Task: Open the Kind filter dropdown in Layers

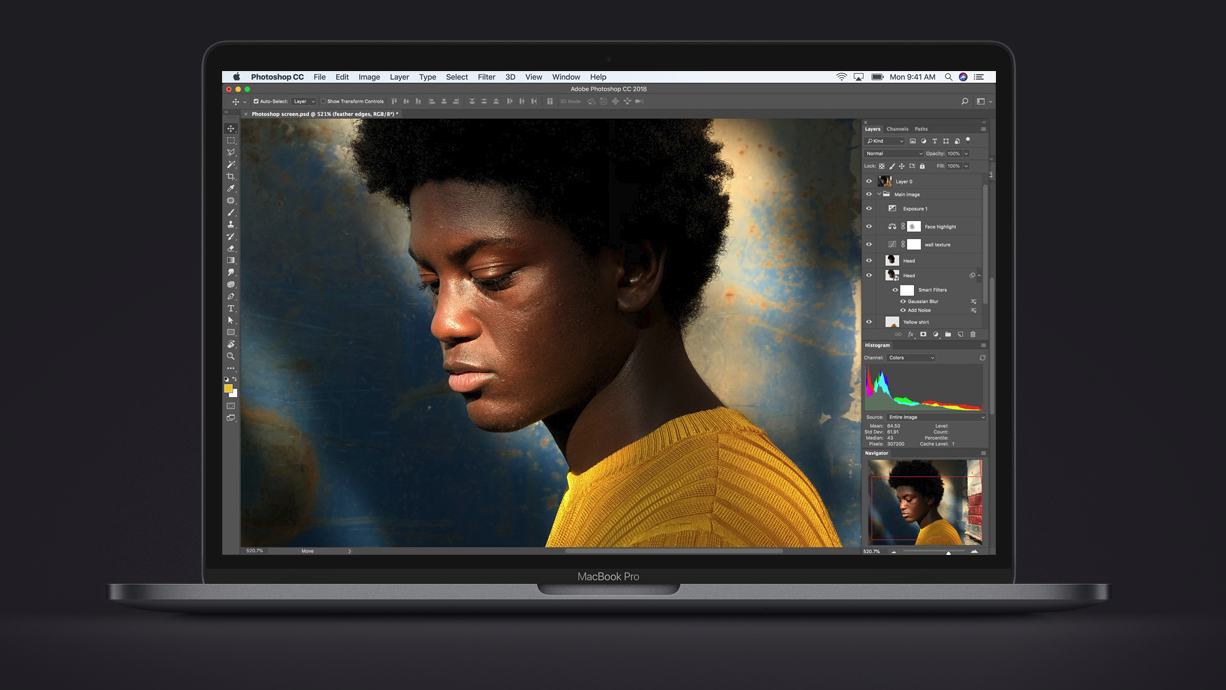Action: pyautogui.click(x=885, y=141)
